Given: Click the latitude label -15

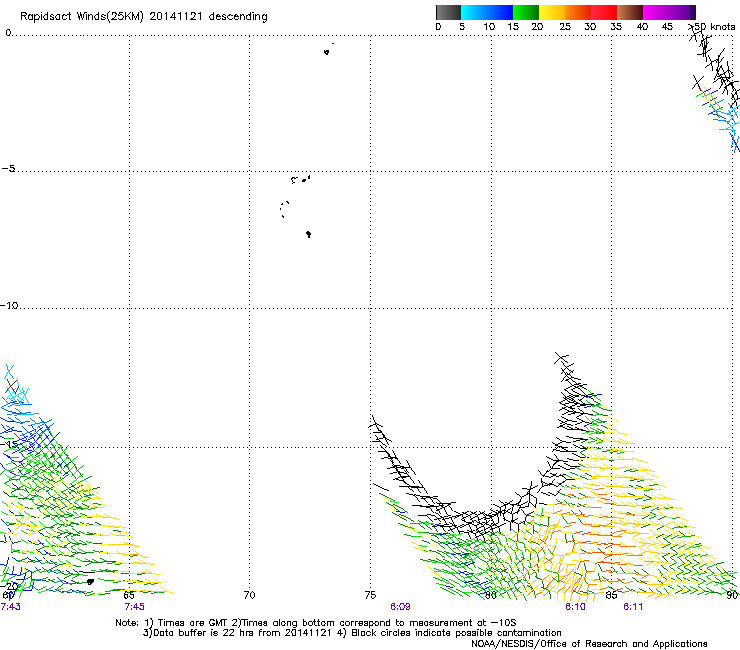Looking at the screenshot, I should 9,444.
